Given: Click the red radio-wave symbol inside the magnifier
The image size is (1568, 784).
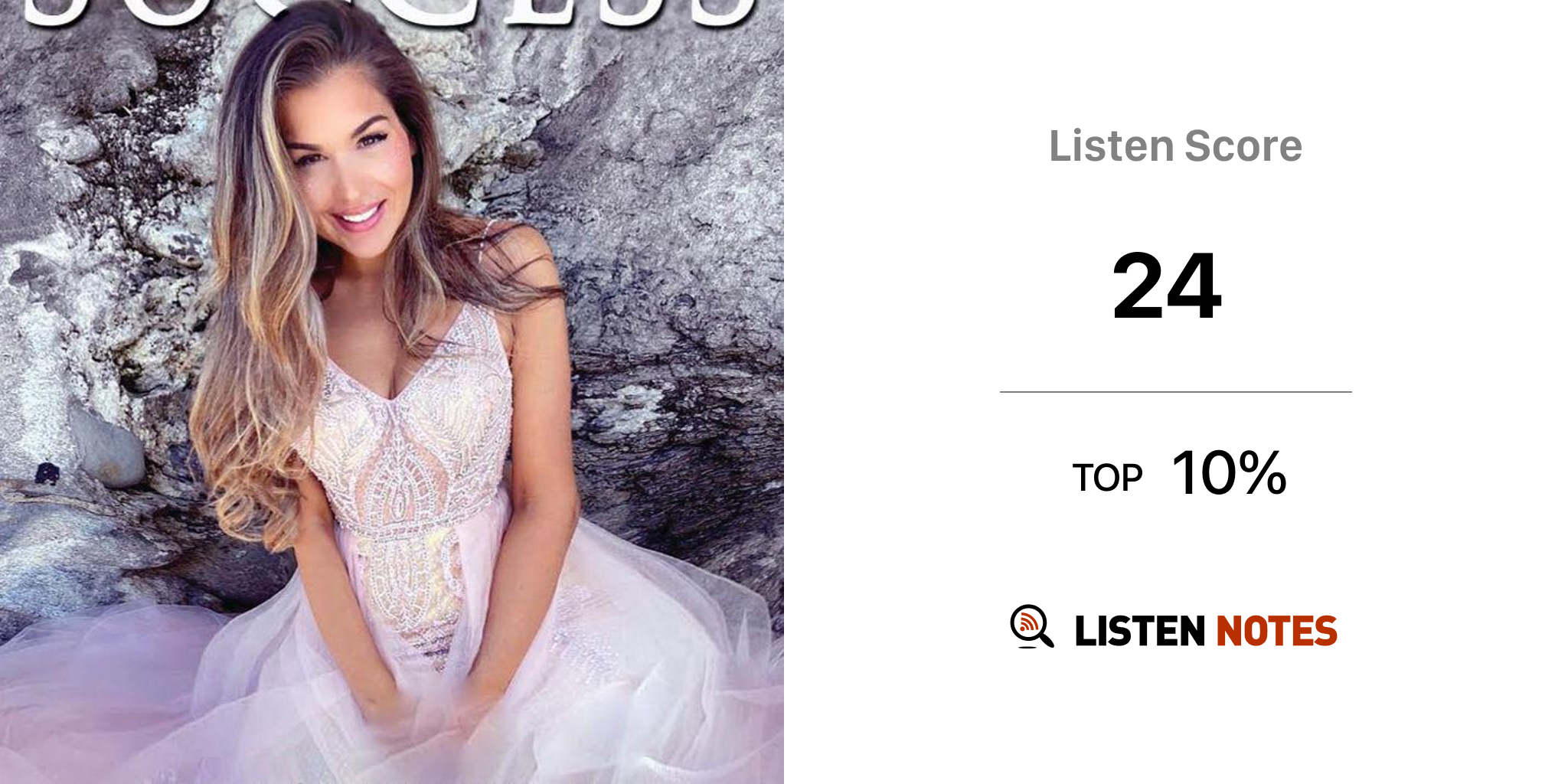Looking at the screenshot, I should [1027, 622].
